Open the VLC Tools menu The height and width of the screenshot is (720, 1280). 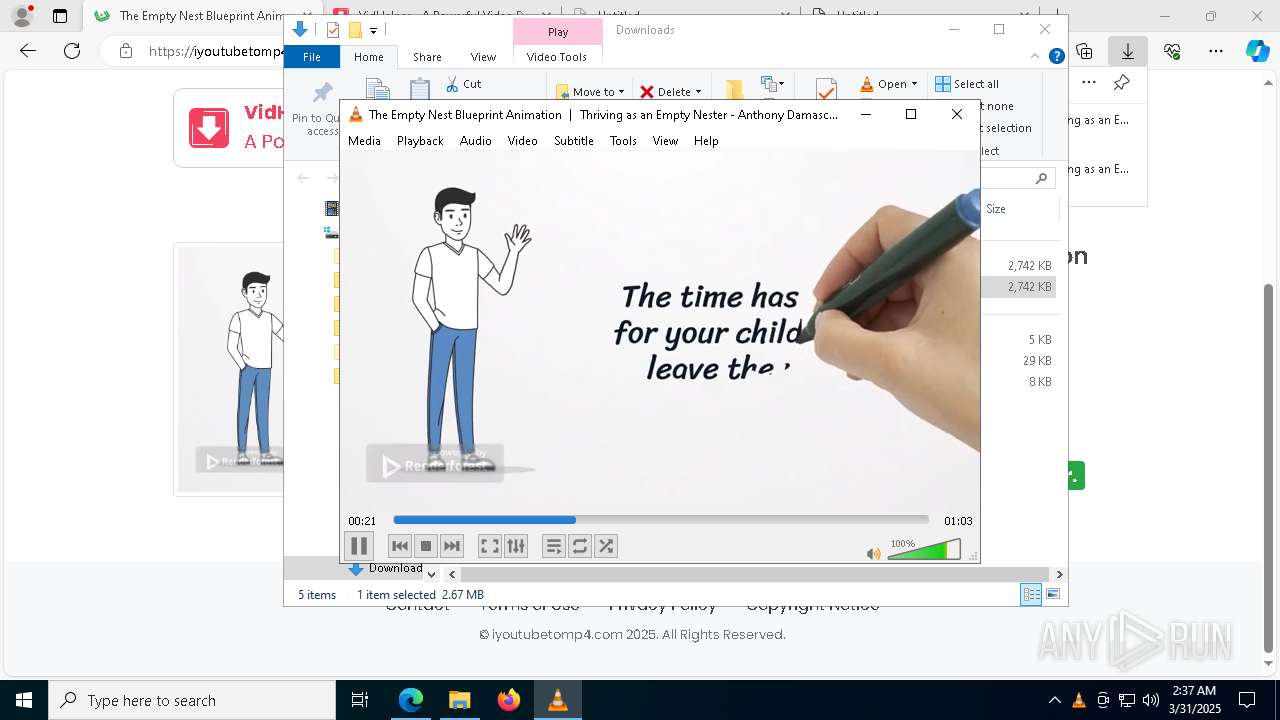point(623,141)
